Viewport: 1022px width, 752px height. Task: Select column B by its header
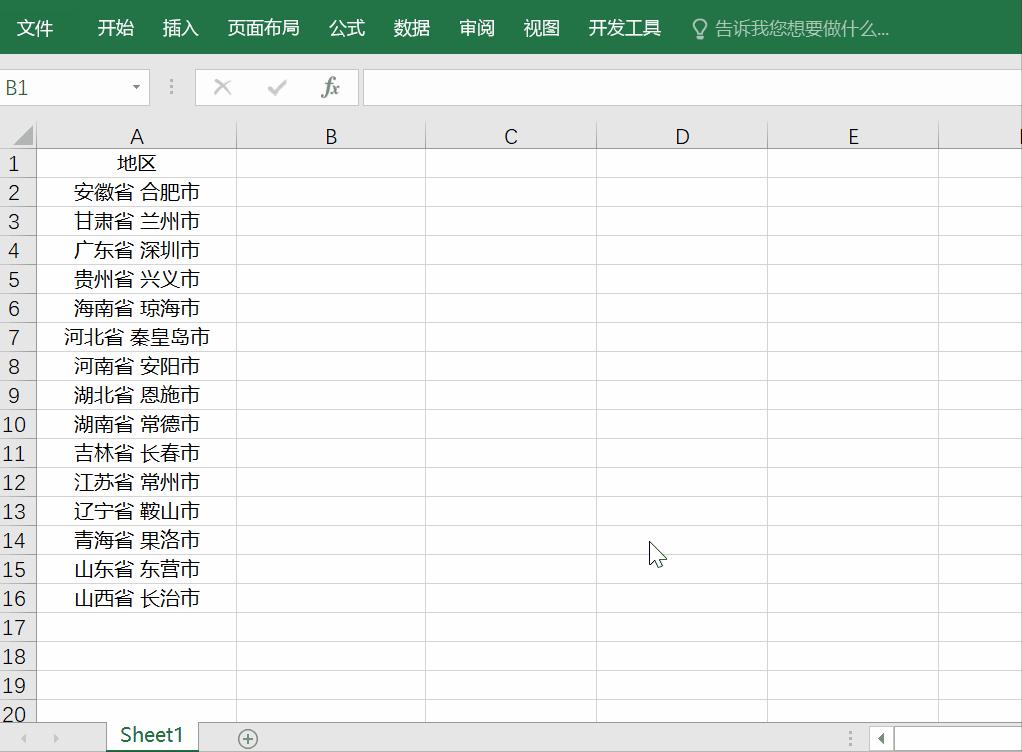(x=331, y=134)
